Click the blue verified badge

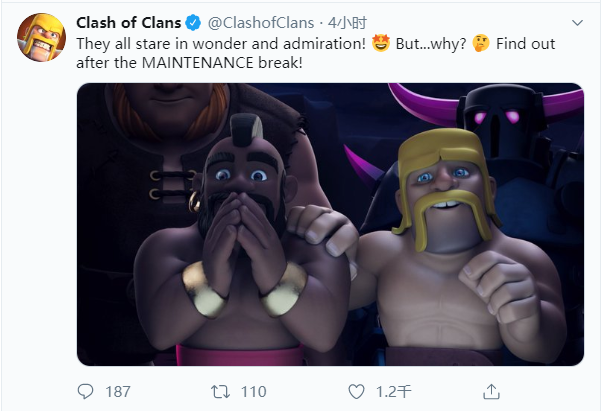193,23
